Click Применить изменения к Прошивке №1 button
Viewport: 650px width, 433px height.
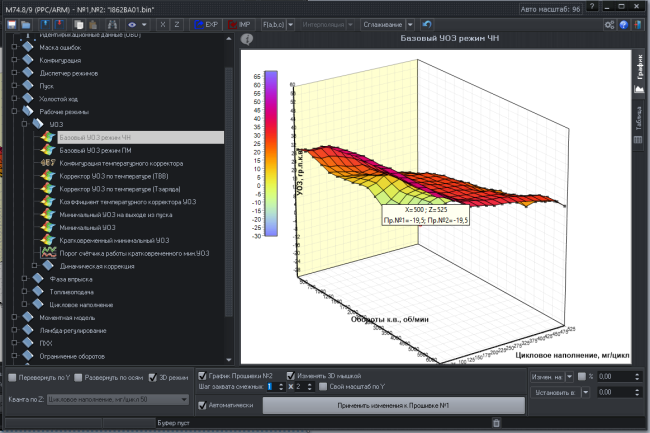(x=393, y=405)
